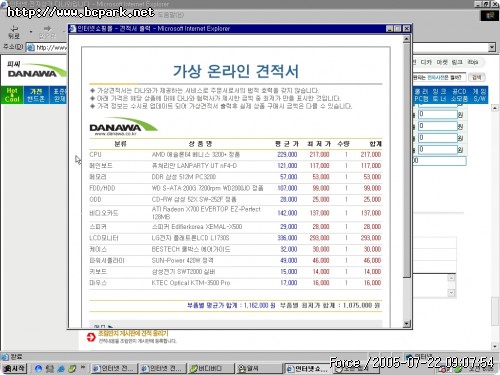Select the CPU row category text

tap(95, 154)
